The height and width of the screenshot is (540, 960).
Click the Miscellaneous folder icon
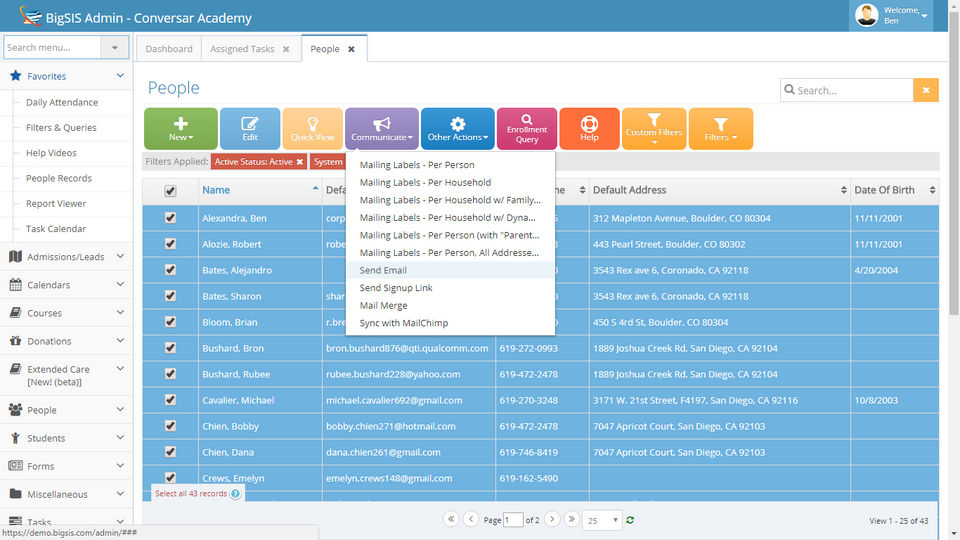coord(15,493)
